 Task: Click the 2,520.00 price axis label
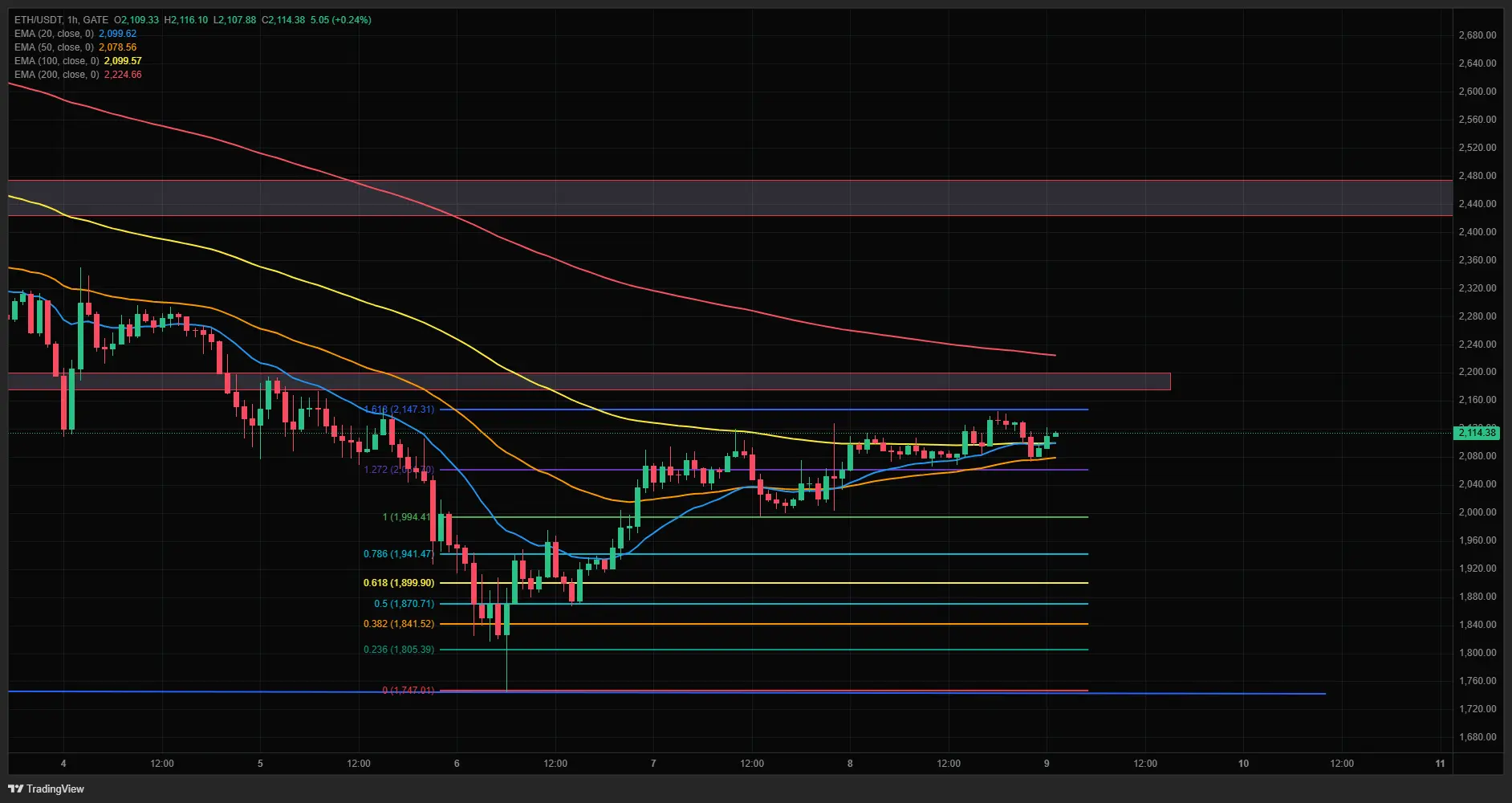pyautogui.click(x=1477, y=148)
